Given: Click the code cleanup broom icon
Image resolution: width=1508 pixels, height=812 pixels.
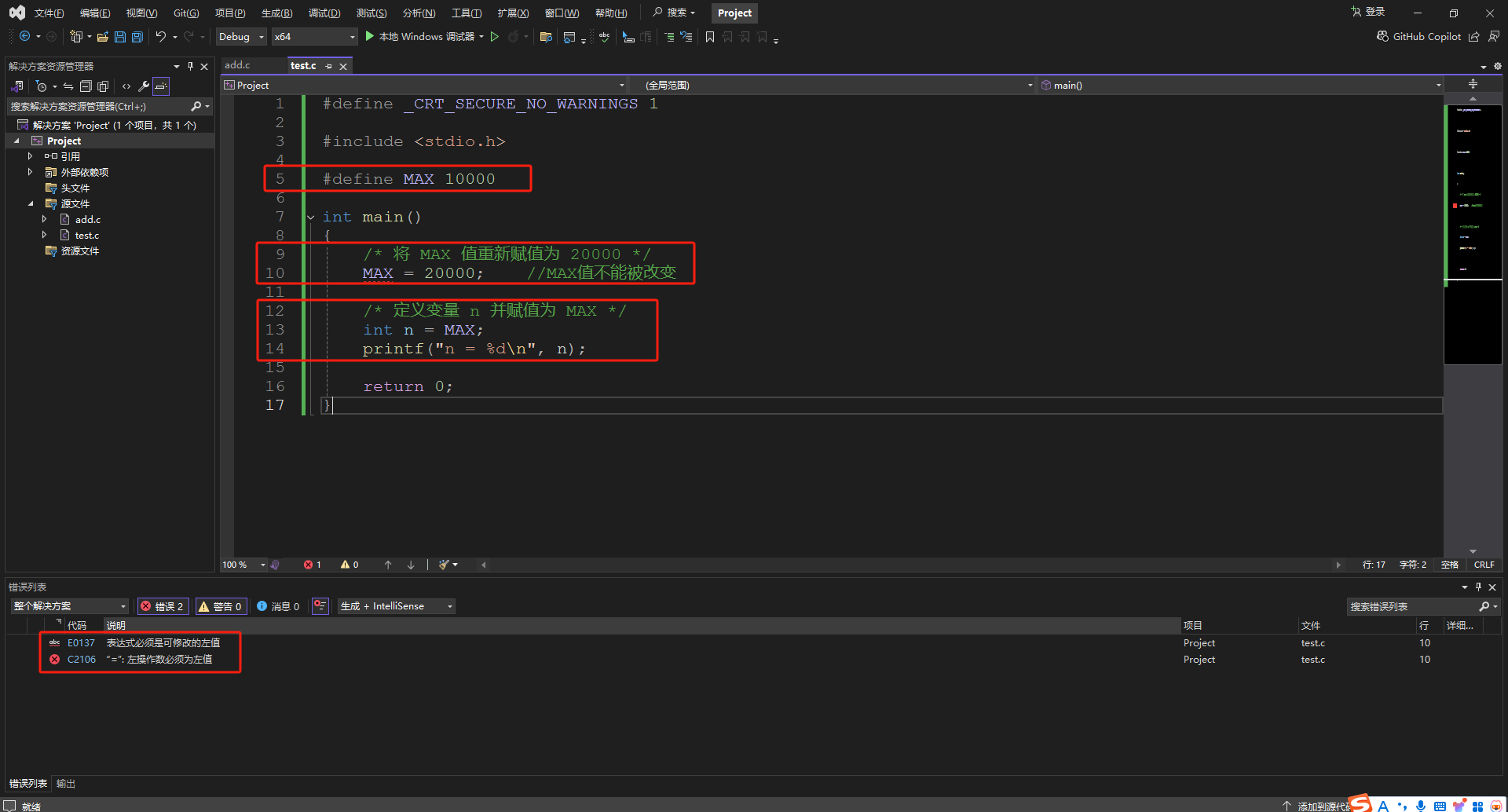Looking at the screenshot, I should point(445,565).
